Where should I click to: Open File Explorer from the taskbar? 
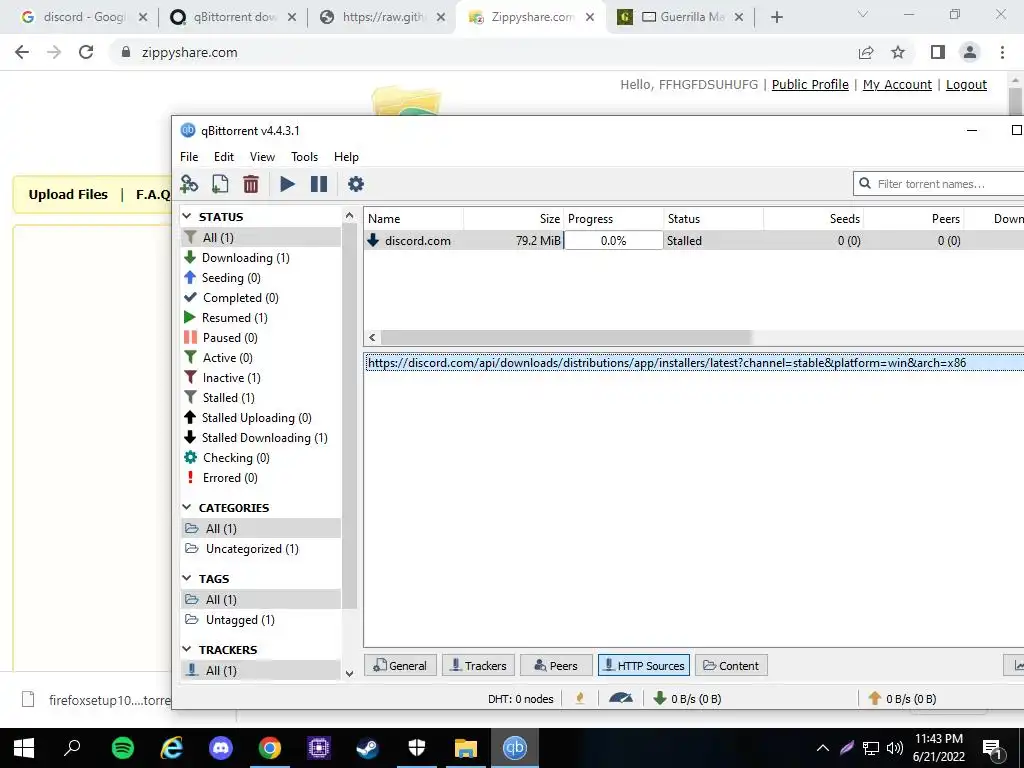pyautogui.click(x=466, y=748)
